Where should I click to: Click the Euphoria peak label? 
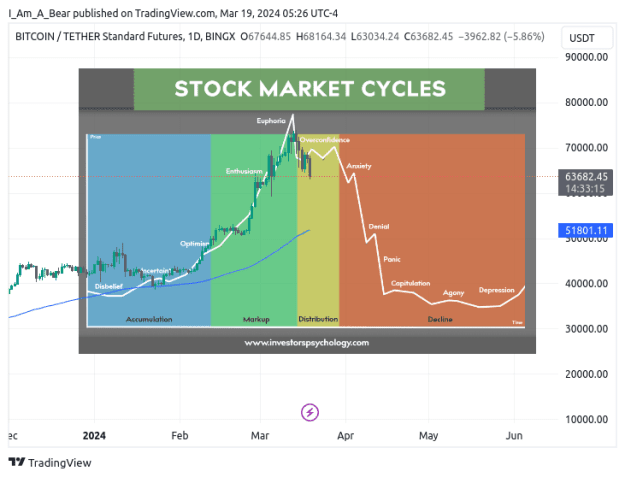point(271,121)
